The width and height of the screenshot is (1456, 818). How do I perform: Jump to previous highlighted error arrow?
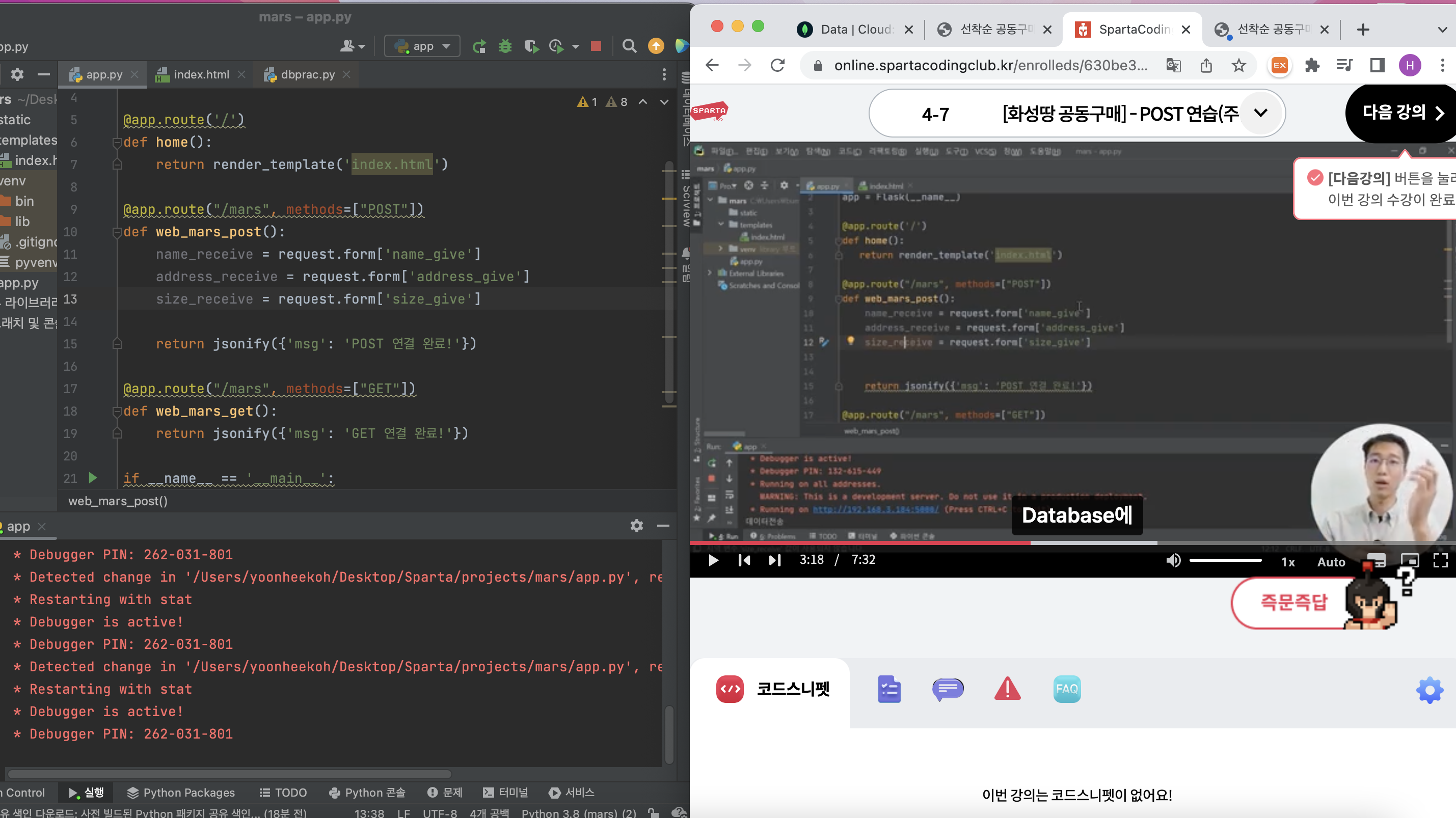(642, 102)
